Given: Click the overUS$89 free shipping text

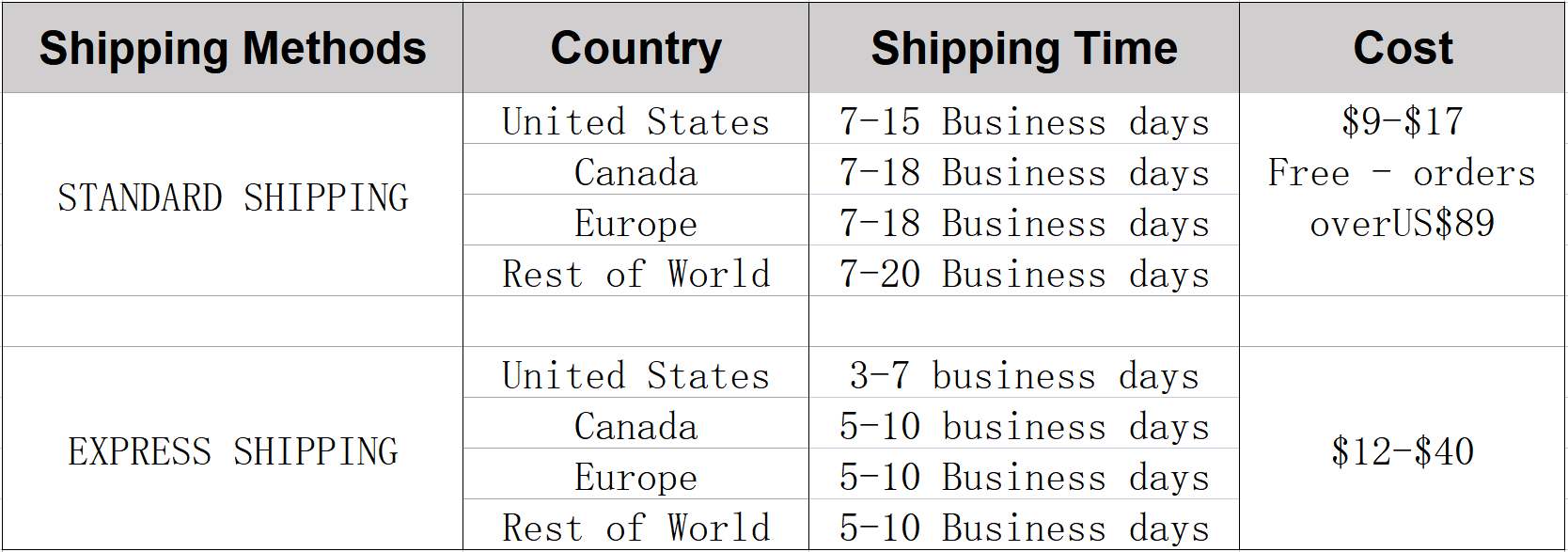Looking at the screenshot, I should 1402,223.
